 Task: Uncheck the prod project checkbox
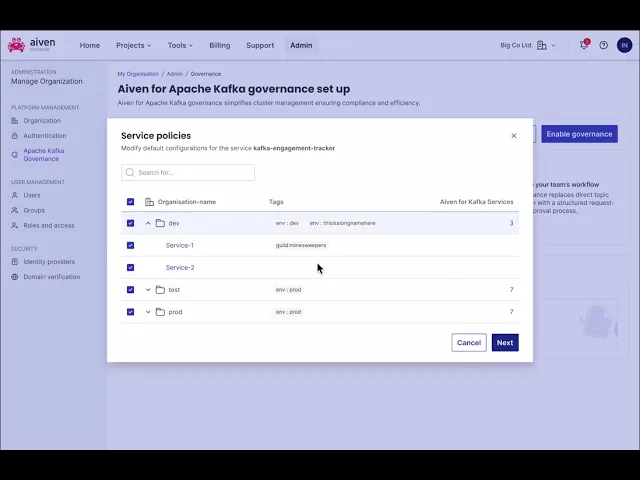pyautogui.click(x=130, y=312)
